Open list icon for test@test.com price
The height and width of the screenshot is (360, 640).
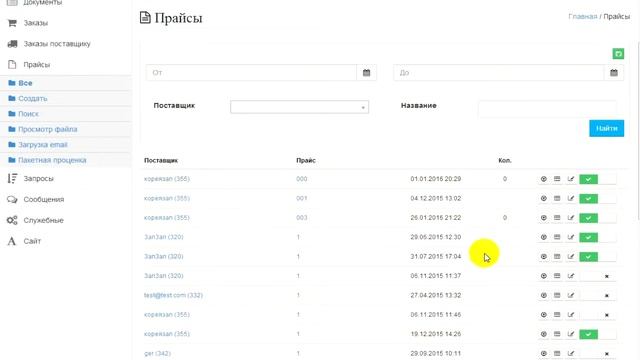click(x=557, y=295)
